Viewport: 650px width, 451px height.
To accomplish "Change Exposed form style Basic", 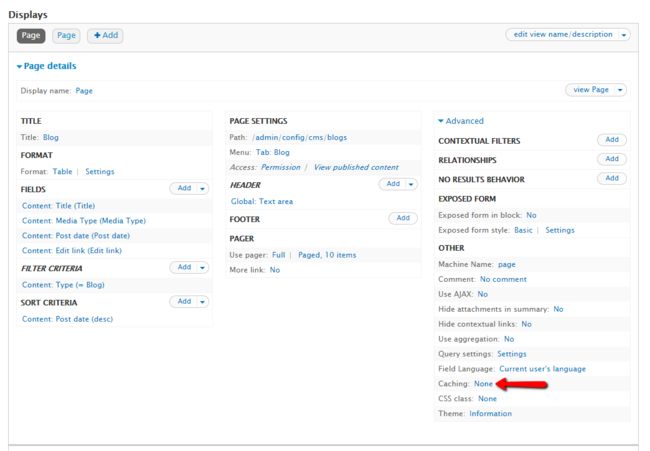I will pos(523,230).
